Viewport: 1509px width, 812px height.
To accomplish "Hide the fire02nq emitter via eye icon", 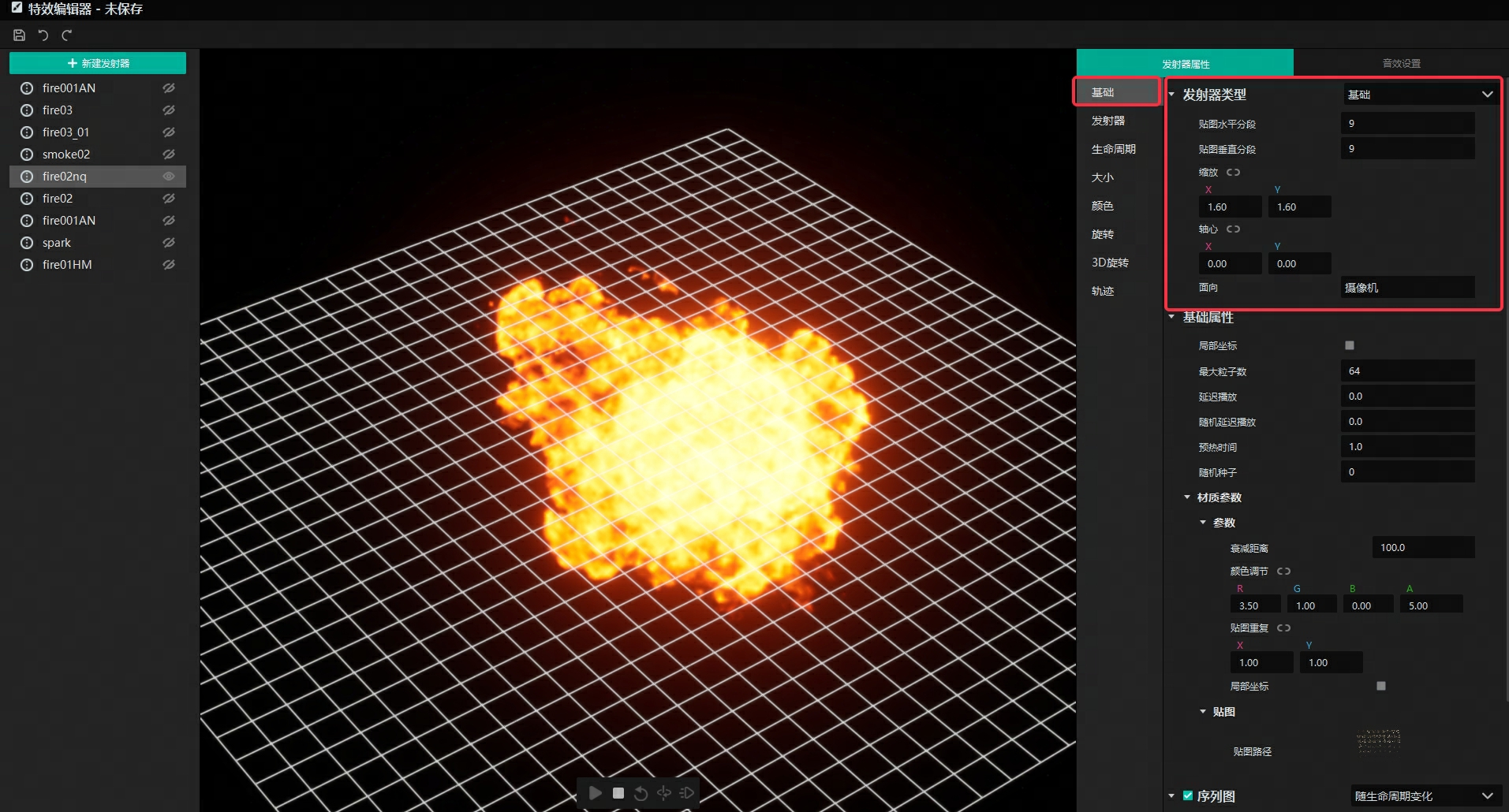I will click(x=169, y=177).
